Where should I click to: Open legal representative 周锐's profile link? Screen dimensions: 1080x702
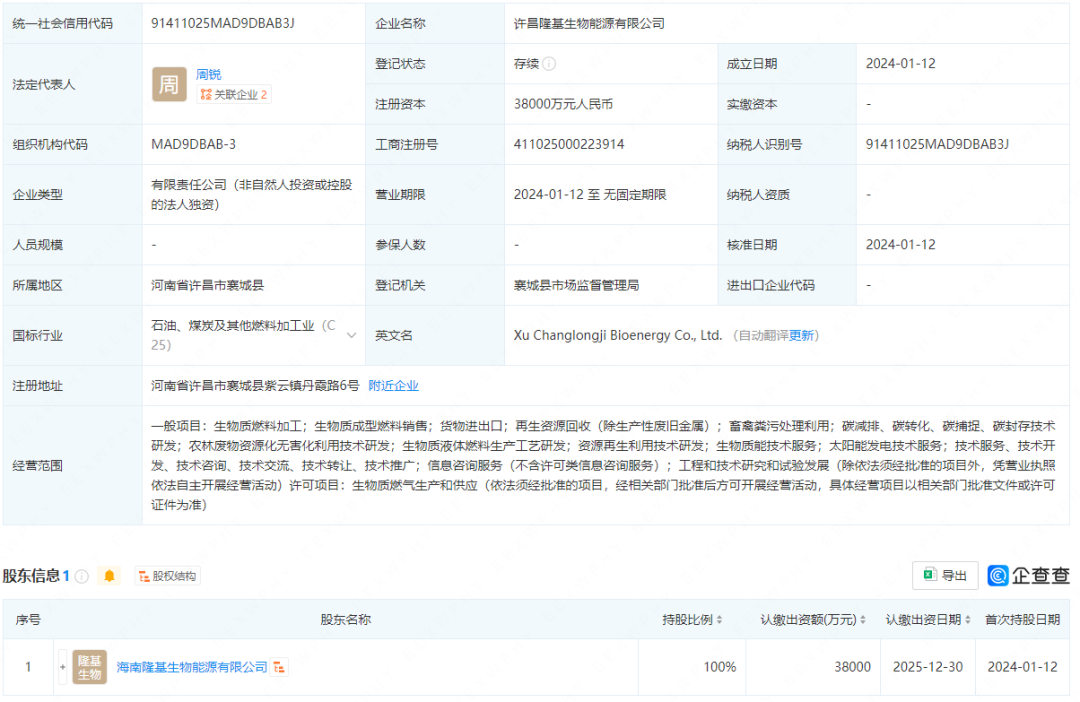209,74
